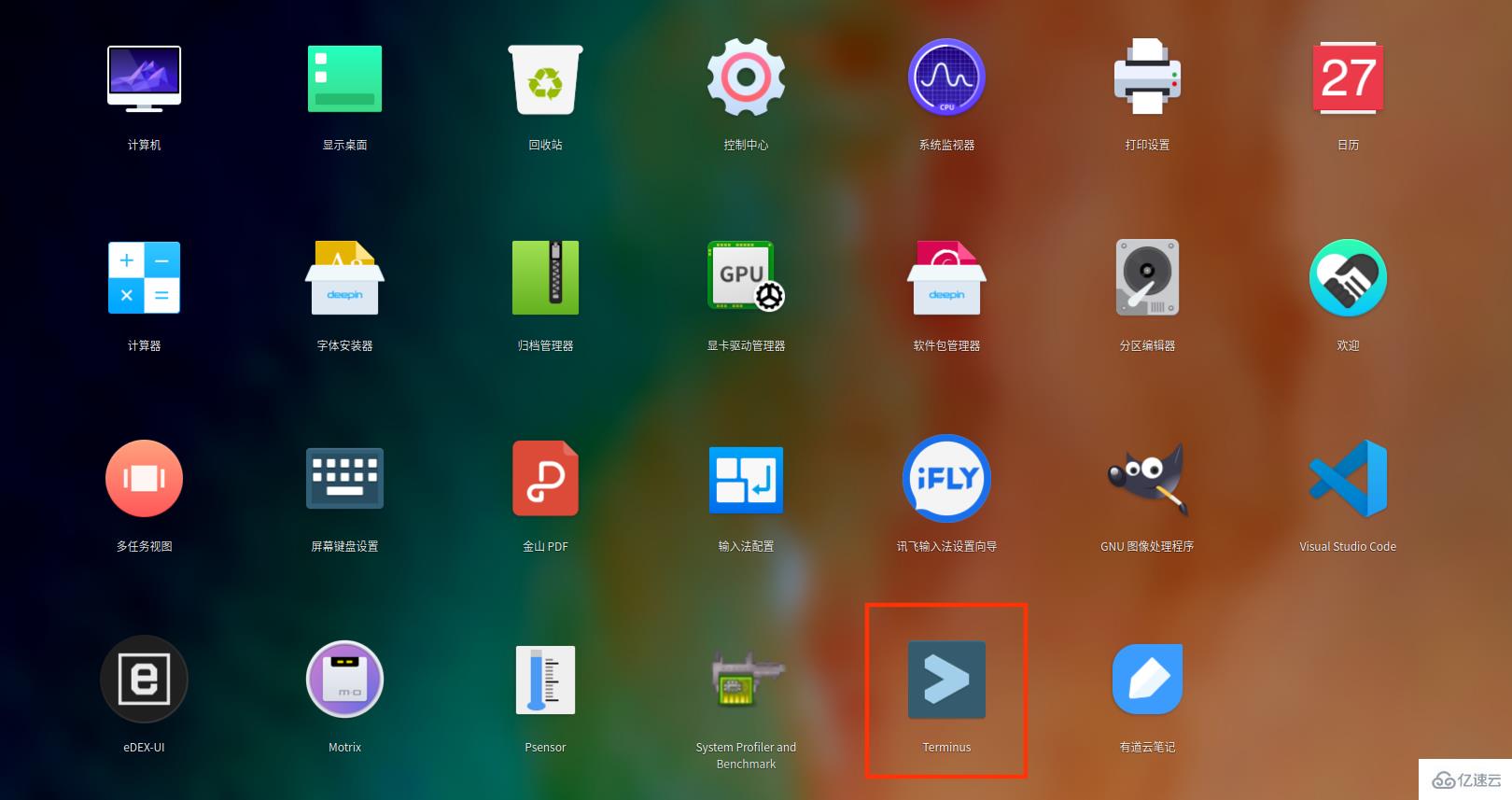
Task: Click the 'Visual Studio Code' label
Action: [x=1348, y=547]
